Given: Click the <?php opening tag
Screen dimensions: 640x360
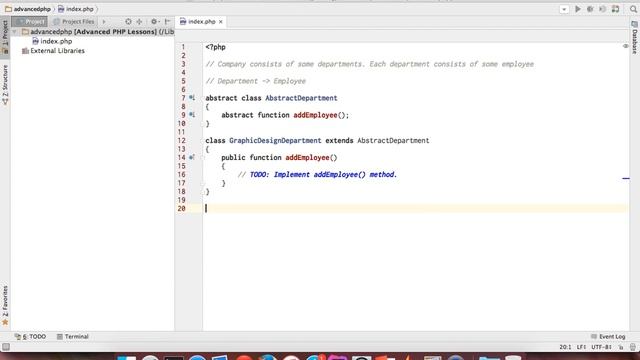Looking at the screenshot, I should (216, 47).
